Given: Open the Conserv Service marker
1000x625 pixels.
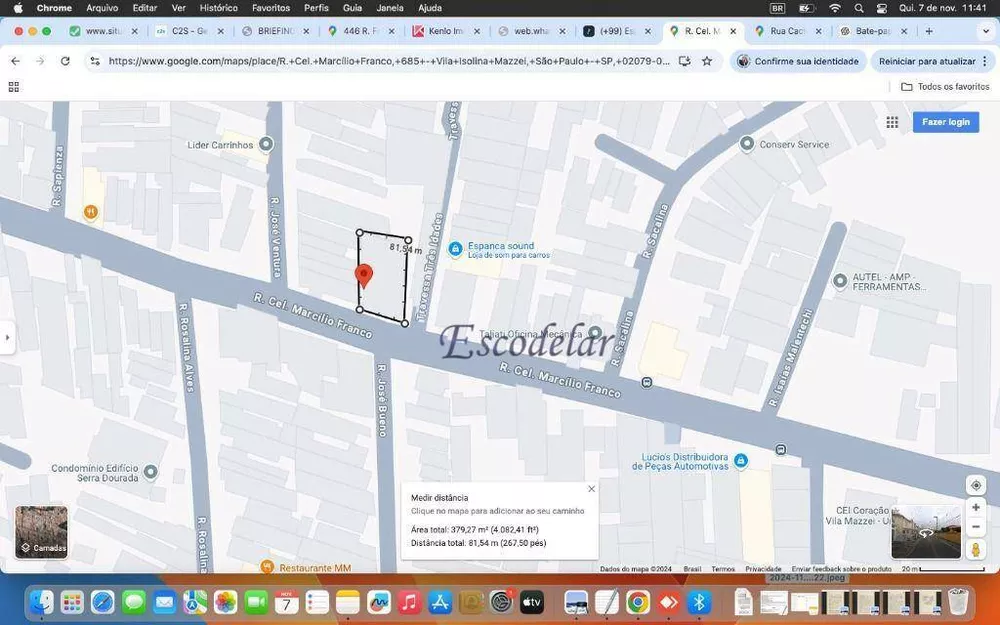Looking at the screenshot, I should pyautogui.click(x=747, y=143).
